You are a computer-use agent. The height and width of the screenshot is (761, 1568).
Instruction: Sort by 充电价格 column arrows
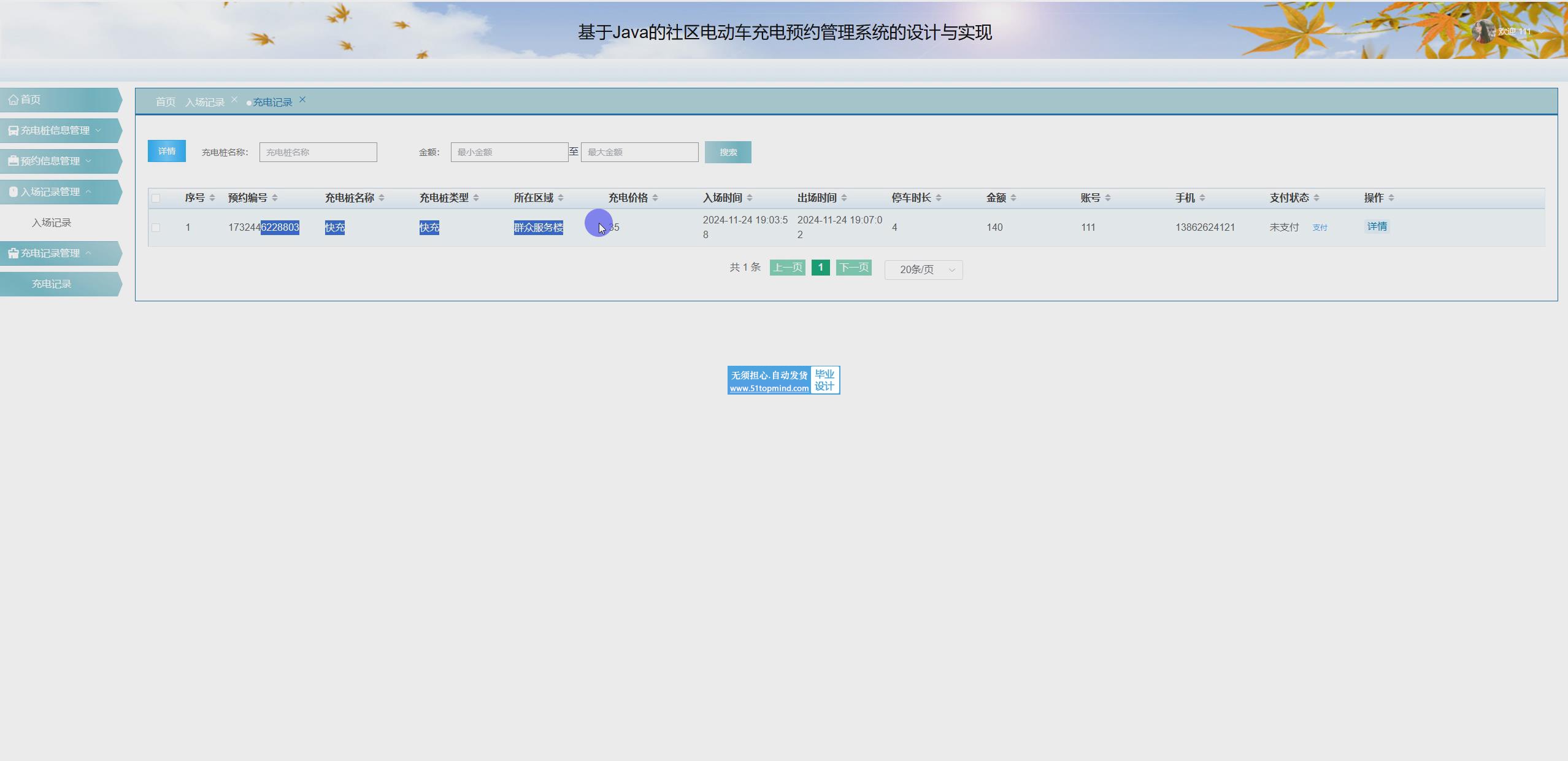point(655,198)
